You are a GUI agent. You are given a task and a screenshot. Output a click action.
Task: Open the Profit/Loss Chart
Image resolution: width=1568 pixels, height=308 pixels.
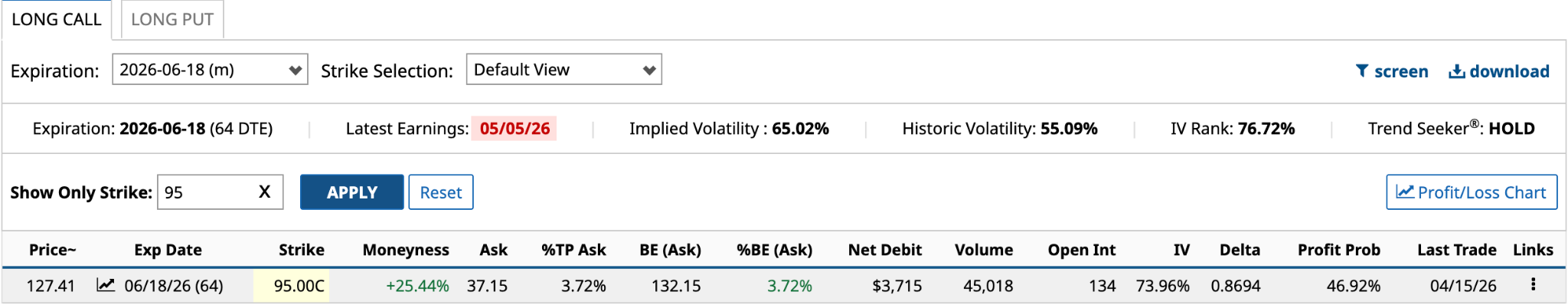tap(1471, 192)
